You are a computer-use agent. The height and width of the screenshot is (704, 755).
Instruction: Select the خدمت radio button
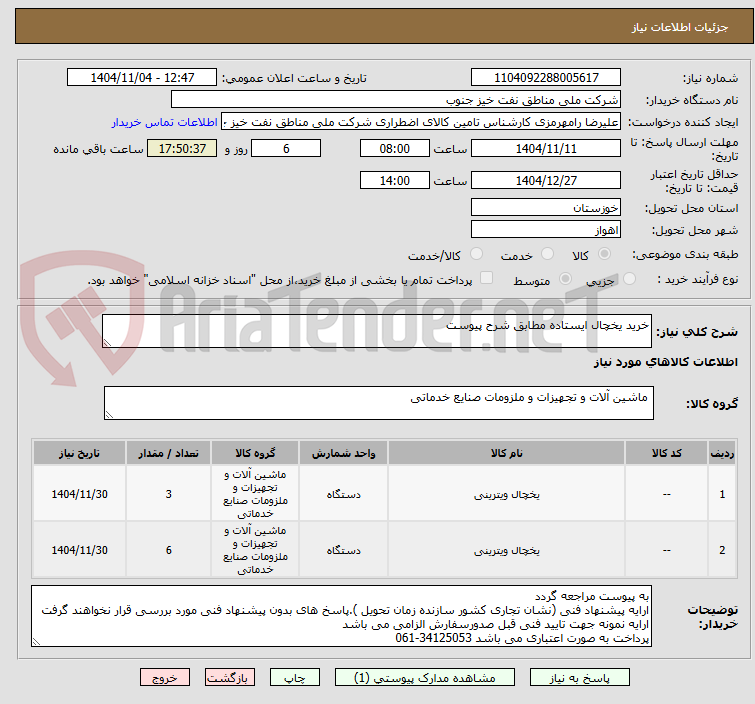click(x=547, y=253)
